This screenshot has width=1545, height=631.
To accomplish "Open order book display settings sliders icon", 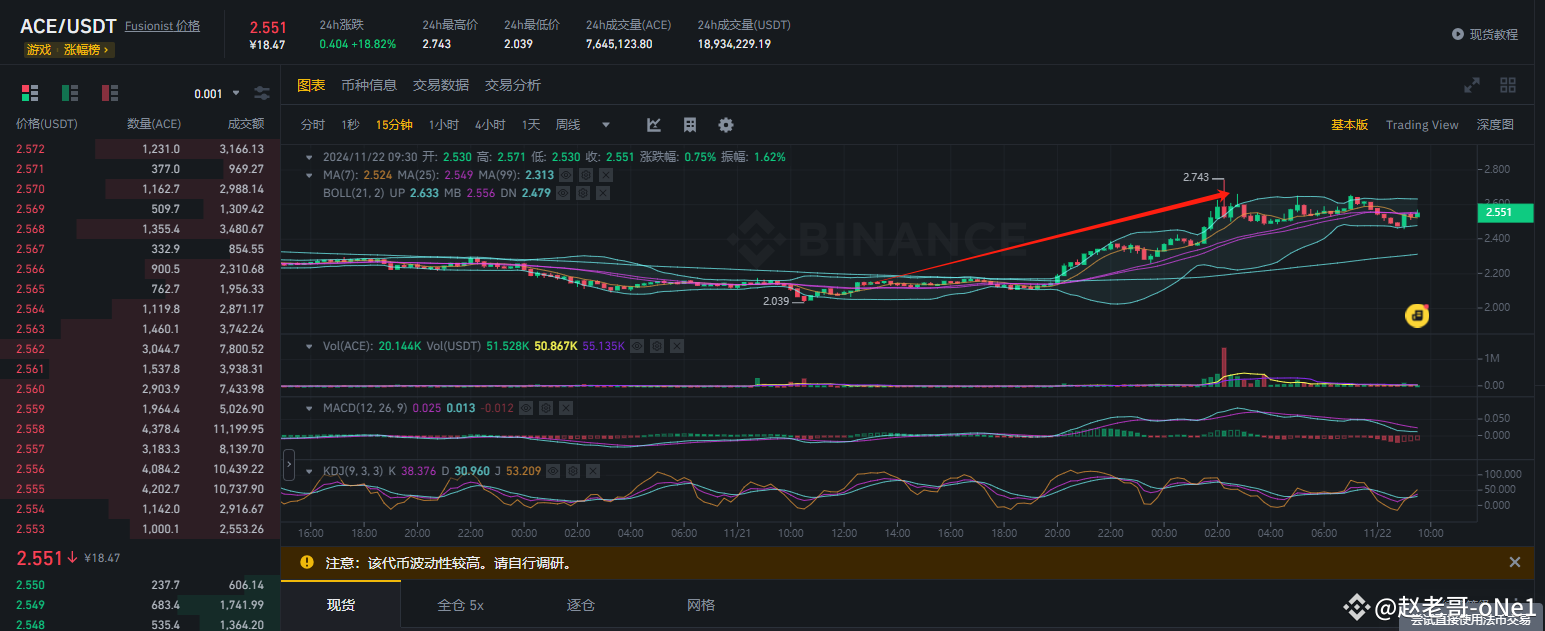I will (x=262, y=93).
